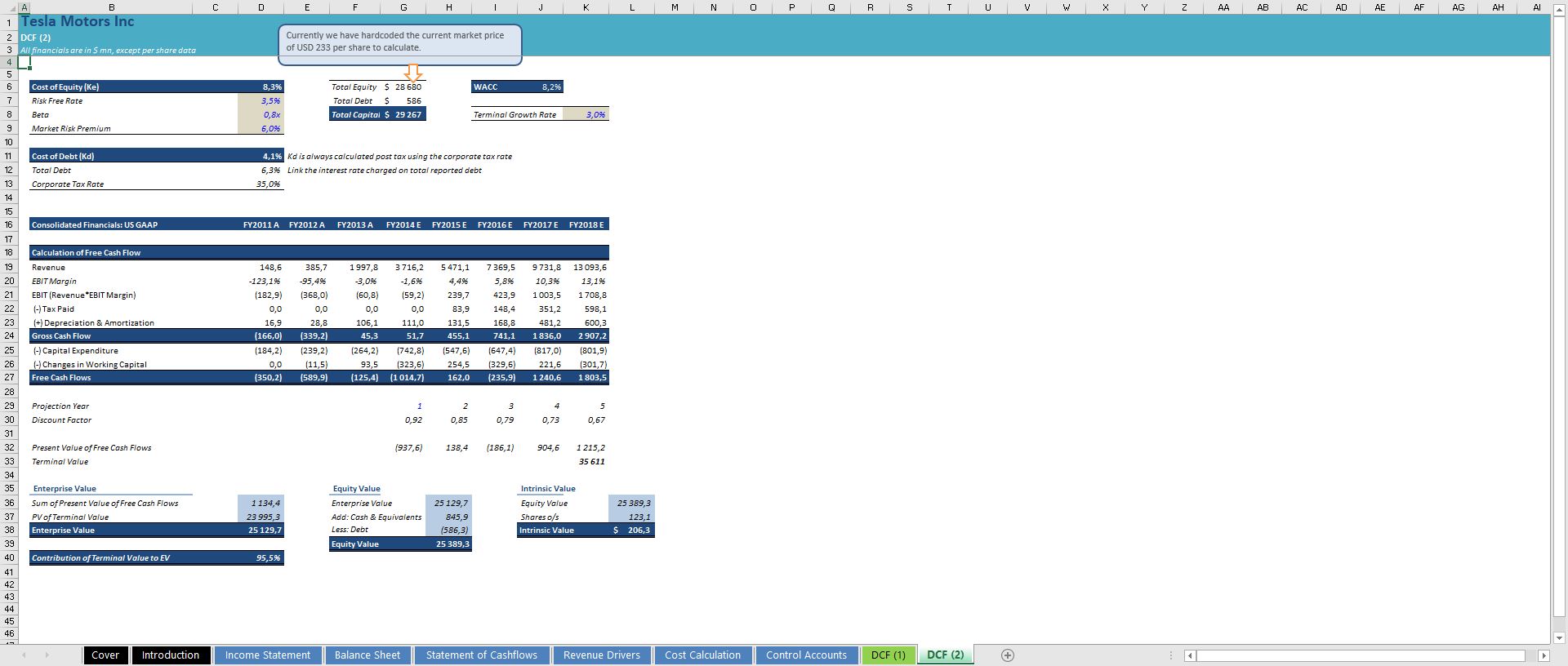Screen dimensions: 1568x666
Task: Click vertical scrollbar down arrow
Action: [1559, 637]
